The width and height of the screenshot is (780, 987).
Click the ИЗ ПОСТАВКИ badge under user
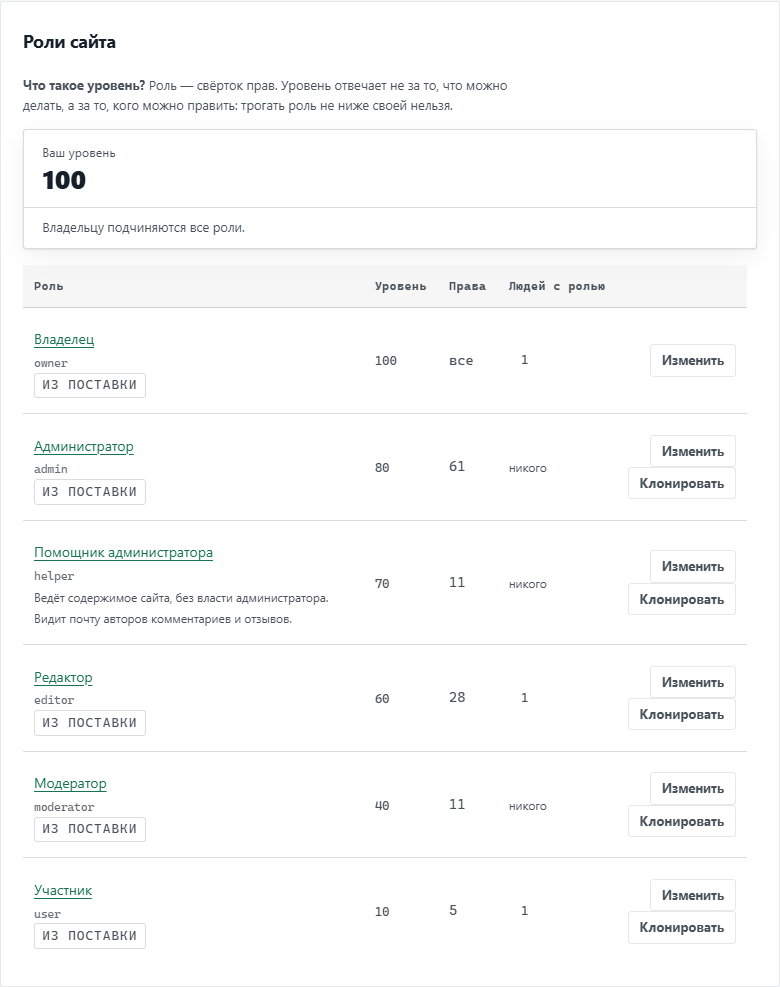point(90,936)
